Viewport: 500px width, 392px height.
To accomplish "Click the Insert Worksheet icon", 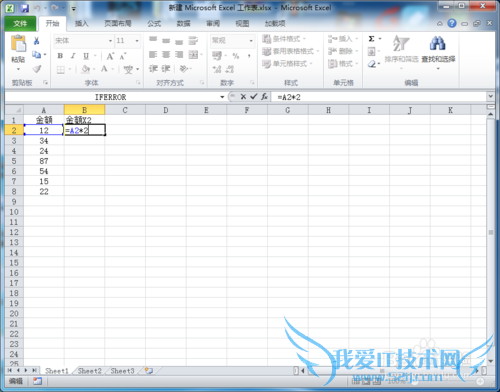I will point(149,371).
